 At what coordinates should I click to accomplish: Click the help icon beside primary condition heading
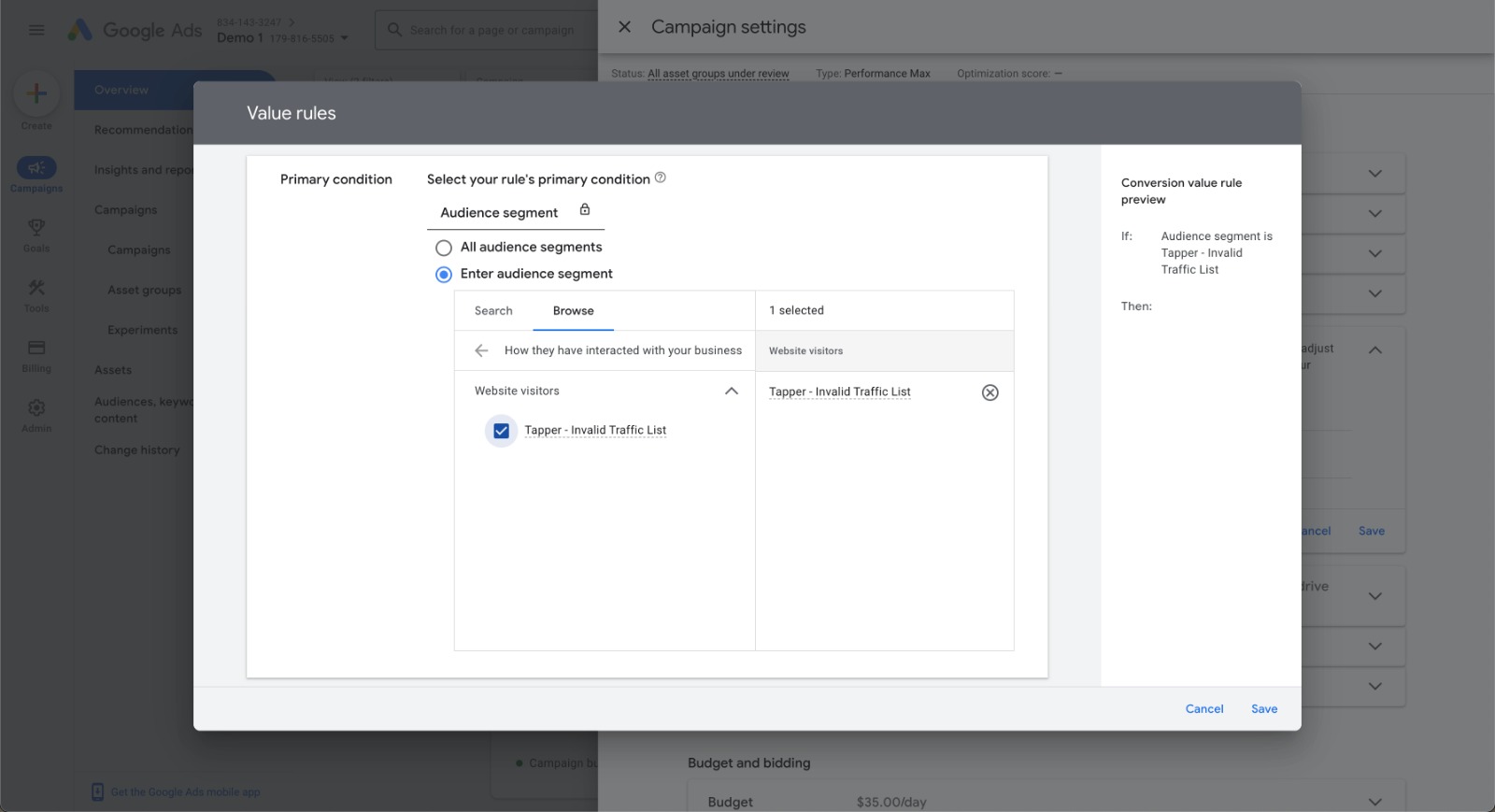661,178
